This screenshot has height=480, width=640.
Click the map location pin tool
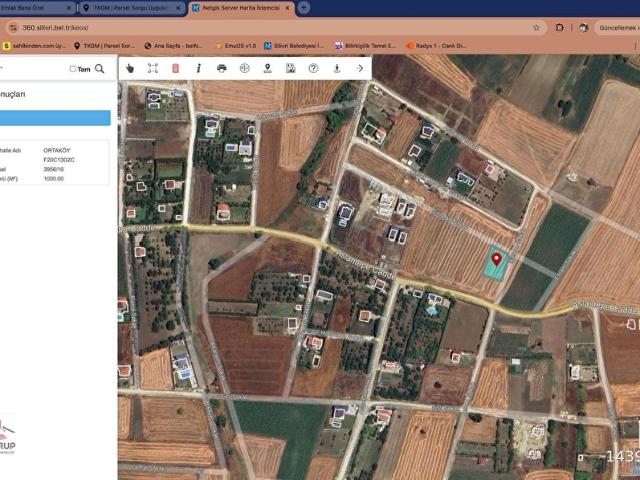point(267,68)
